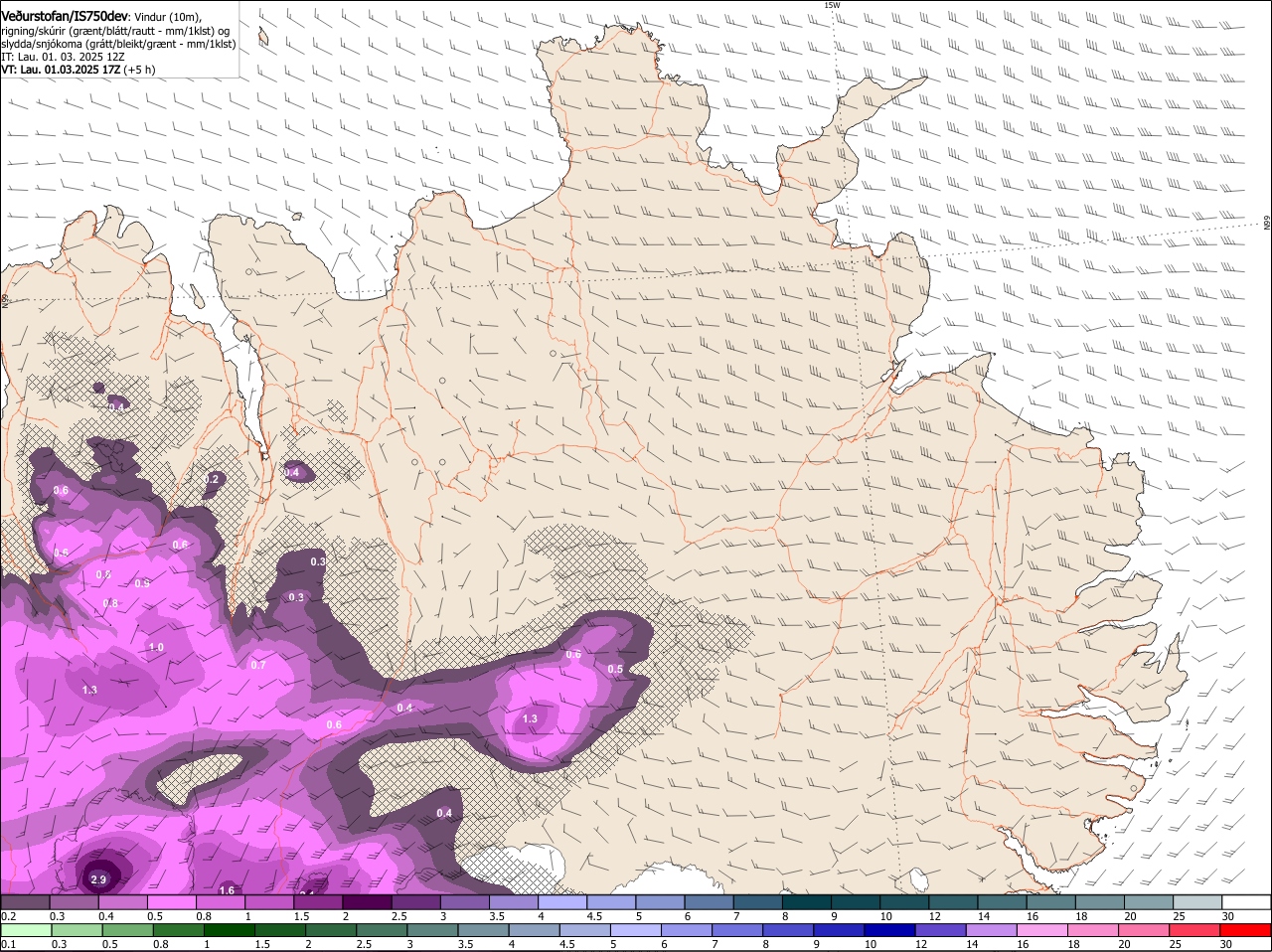Click the grey-blue swatch labeled 4 in lower legend

pos(536,930)
